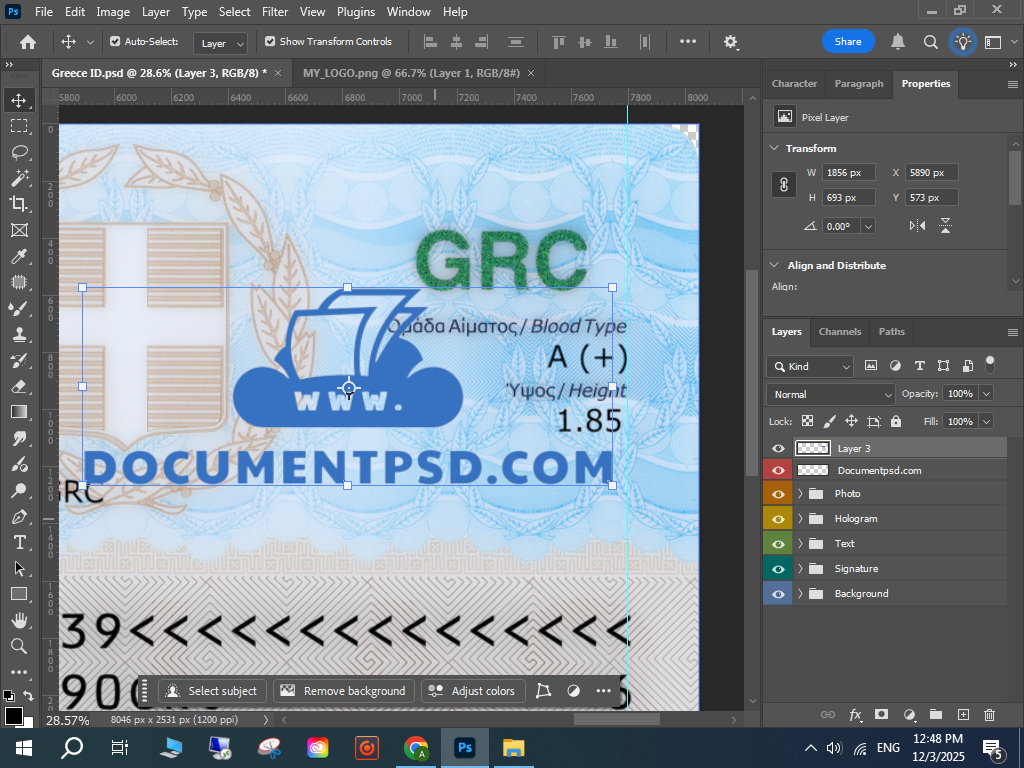
Task: Click the Delete layer trash icon
Action: coord(989,715)
